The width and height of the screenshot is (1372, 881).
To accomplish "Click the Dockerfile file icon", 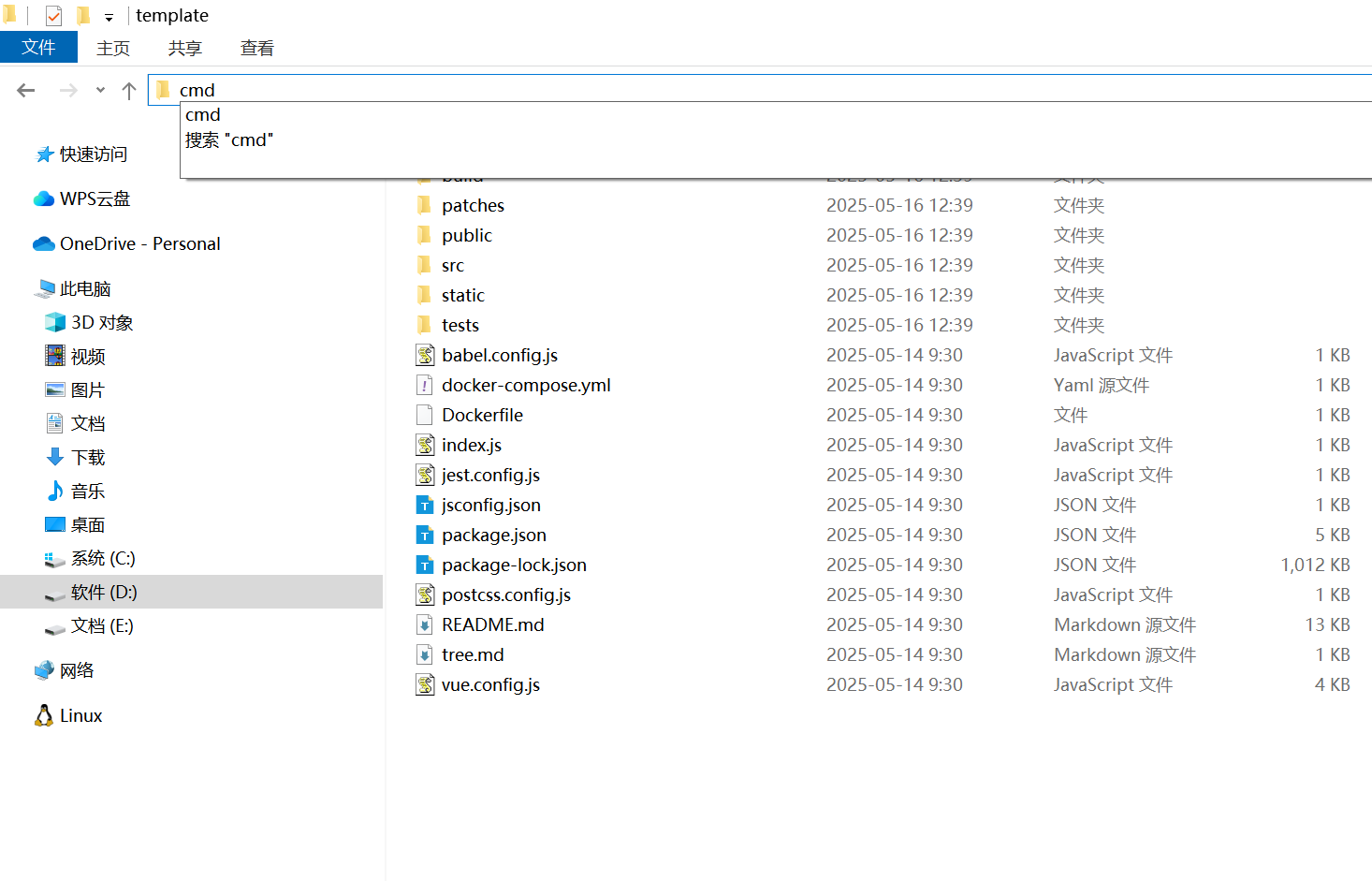I will (425, 416).
